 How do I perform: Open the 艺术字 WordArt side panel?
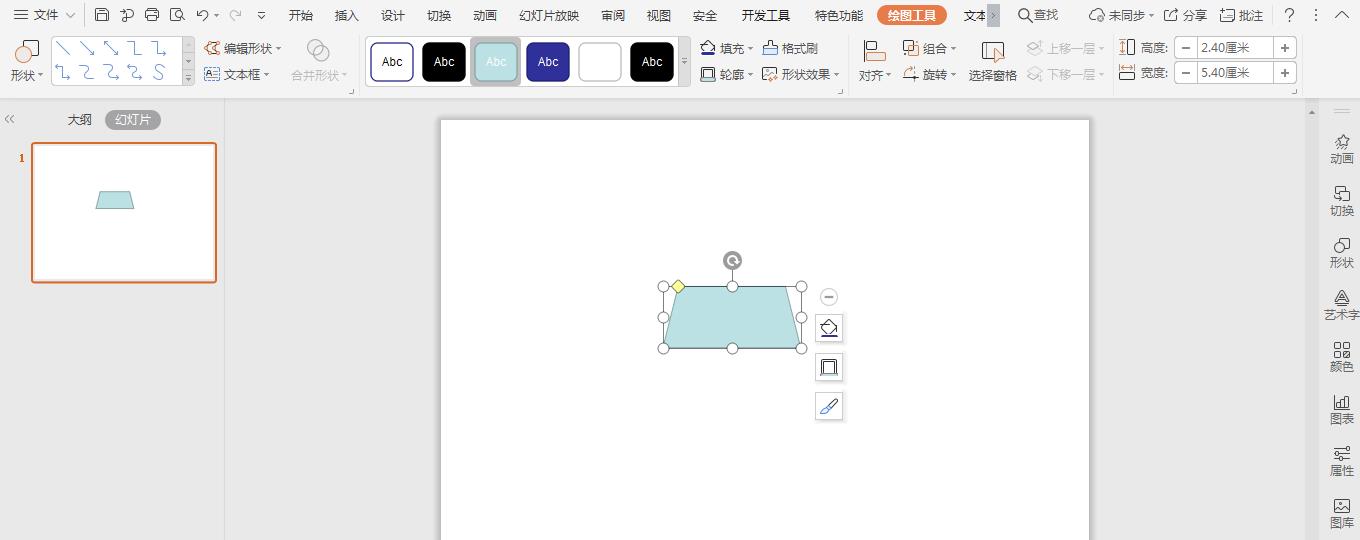(1342, 305)
